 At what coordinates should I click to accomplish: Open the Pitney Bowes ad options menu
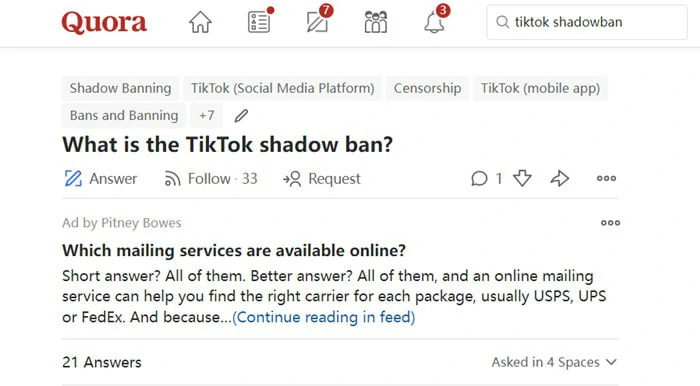[610, 222]
